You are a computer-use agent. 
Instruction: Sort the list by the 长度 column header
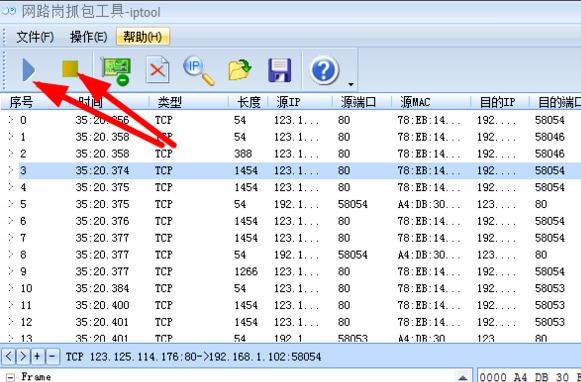(x=248, y=102)
